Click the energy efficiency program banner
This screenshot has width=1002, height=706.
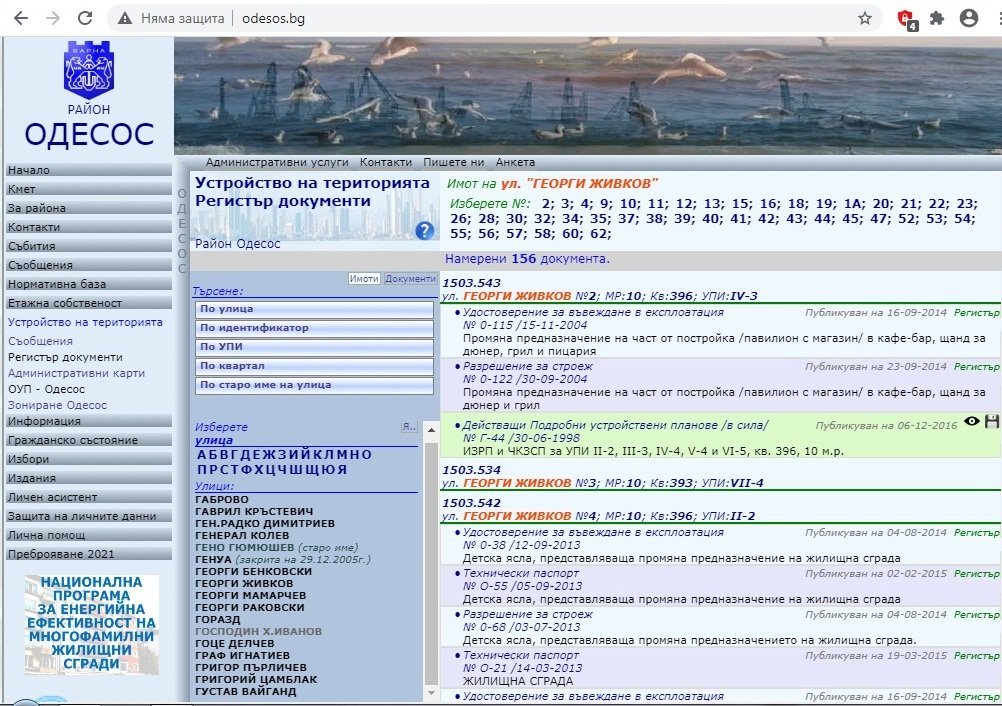(x=91, y=622)
